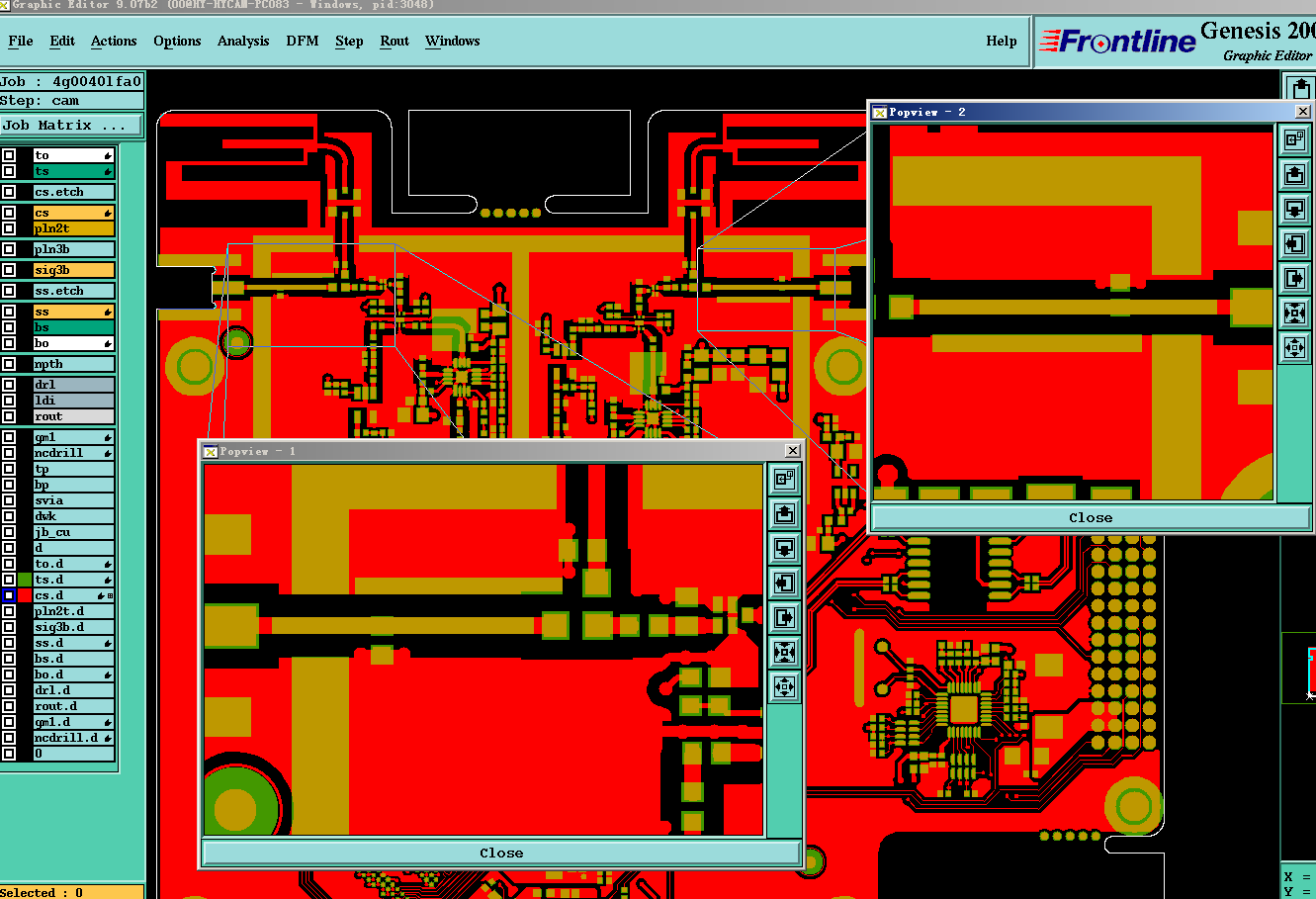
Task: Toggle the checkbox for the rout layer
Action: pyautogui.click(x=9, y=416)
